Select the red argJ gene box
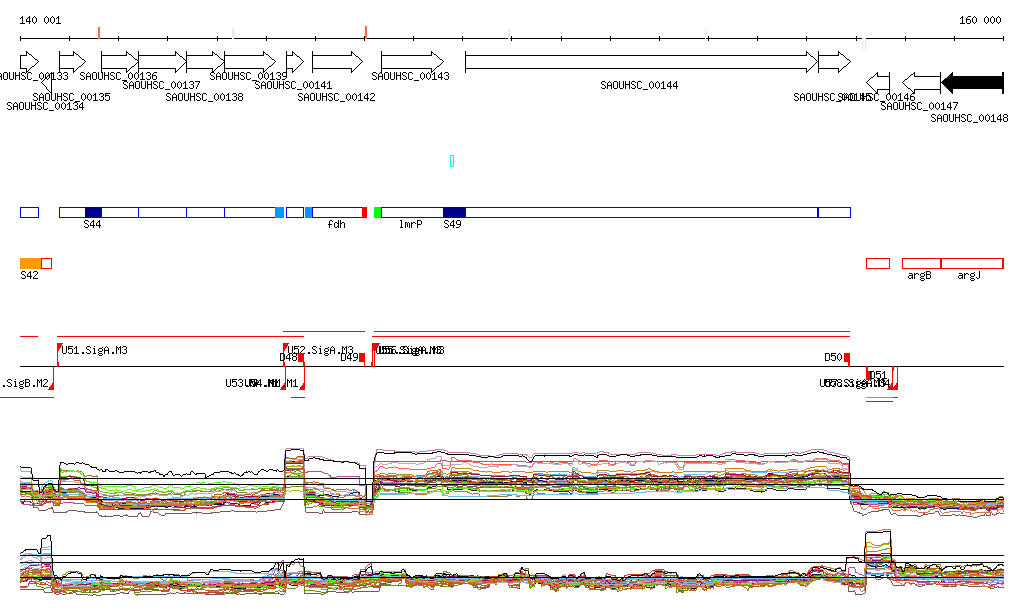1024x611 pixels. pyautogui.click(x=972, y=263)
